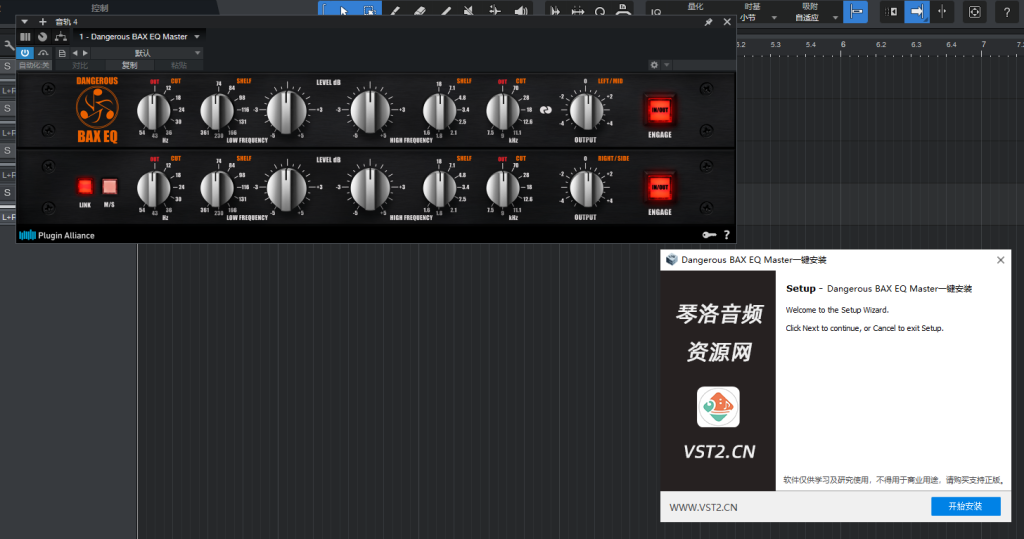Open the 1 - Dangerous BAX EQ Master dropdown
Screen dimensions: 1024x539
point(139,37)
